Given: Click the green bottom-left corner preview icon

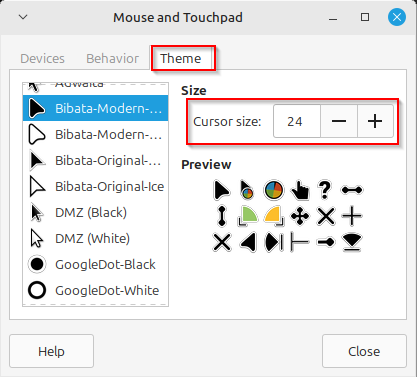Looking at the screenshot, I should (x=248, y=216).
